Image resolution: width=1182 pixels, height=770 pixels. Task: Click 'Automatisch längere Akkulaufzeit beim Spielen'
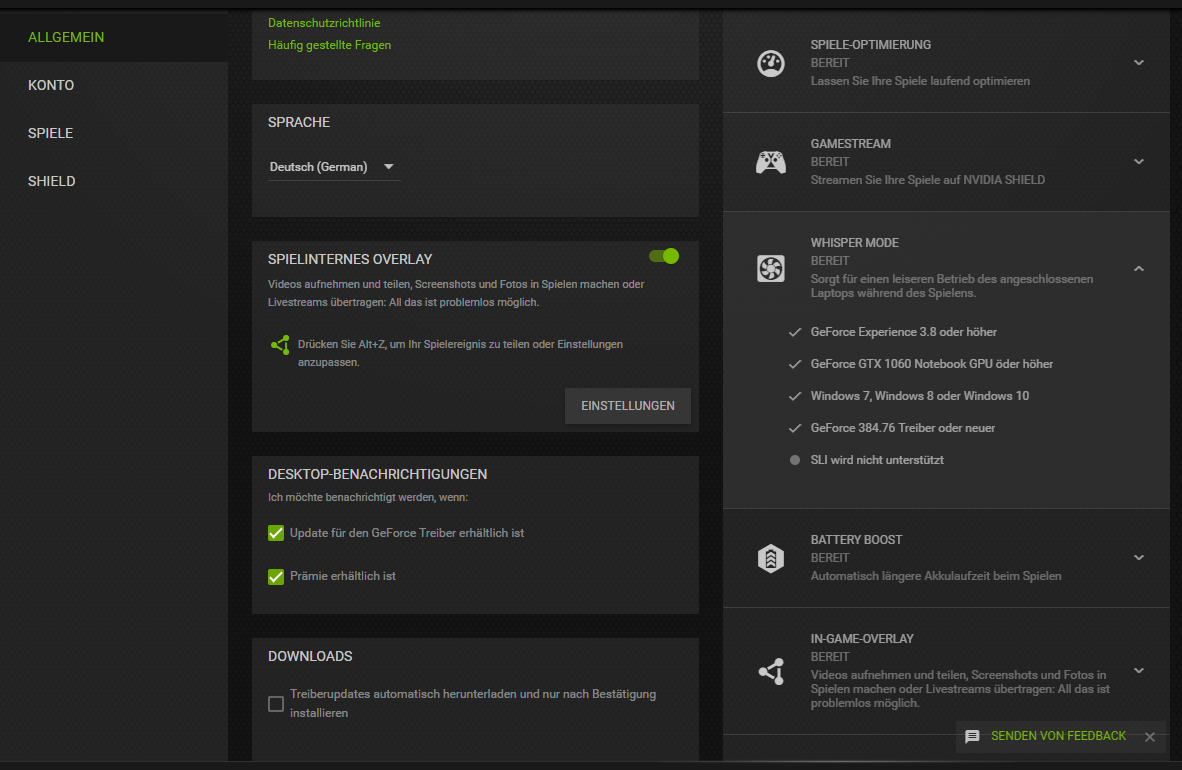935,576
